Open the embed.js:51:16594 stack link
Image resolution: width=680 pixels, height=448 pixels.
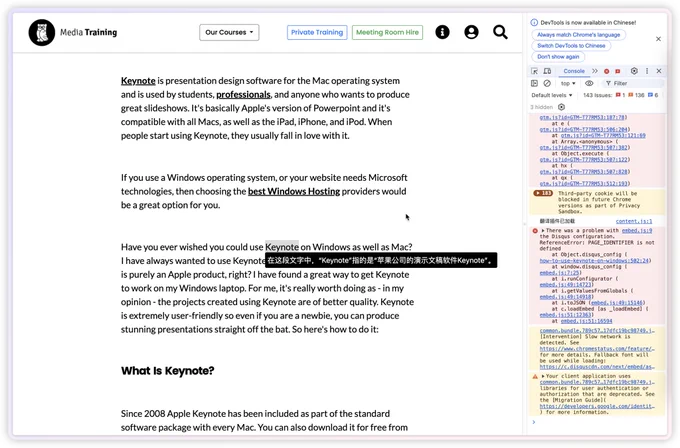tap(586, 321)
